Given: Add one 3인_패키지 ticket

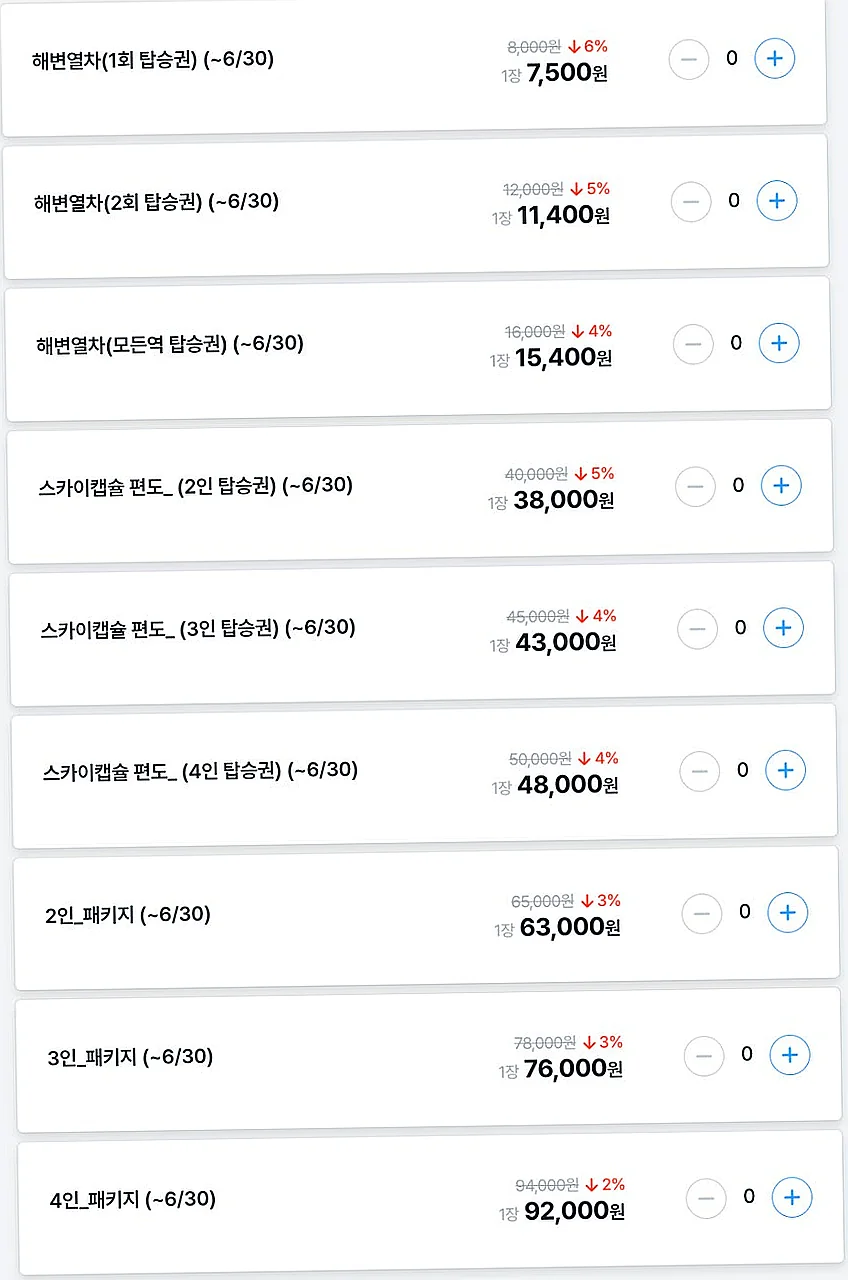Looking at the screenshot, I should click(789, 1054).
